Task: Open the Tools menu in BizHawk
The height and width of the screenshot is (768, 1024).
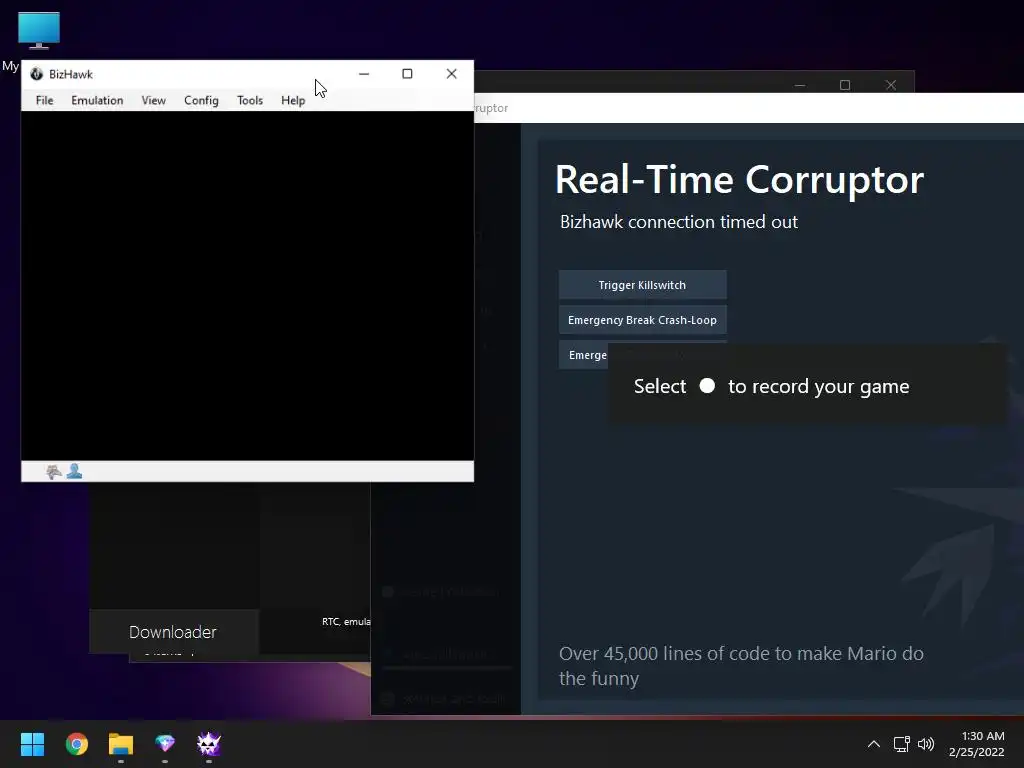Action: pos(249,101)
